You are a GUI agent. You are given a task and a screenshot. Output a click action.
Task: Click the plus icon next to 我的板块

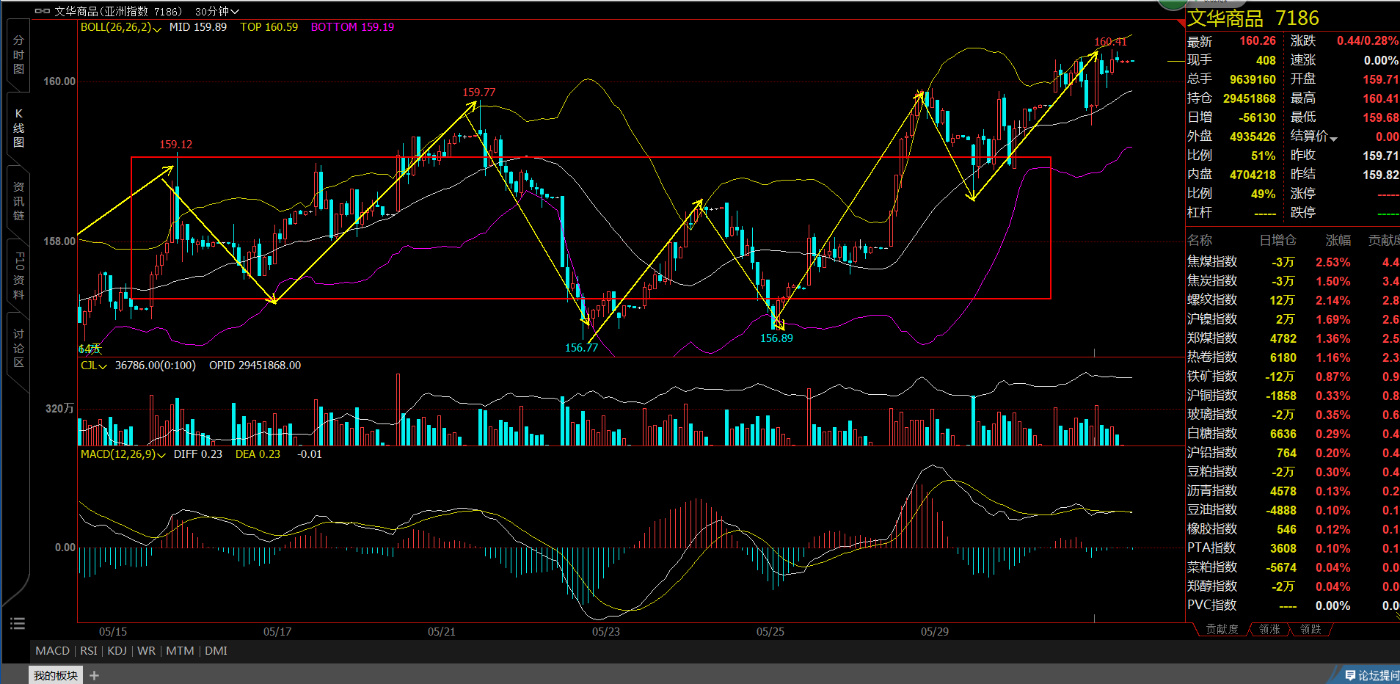pos(95,676)
